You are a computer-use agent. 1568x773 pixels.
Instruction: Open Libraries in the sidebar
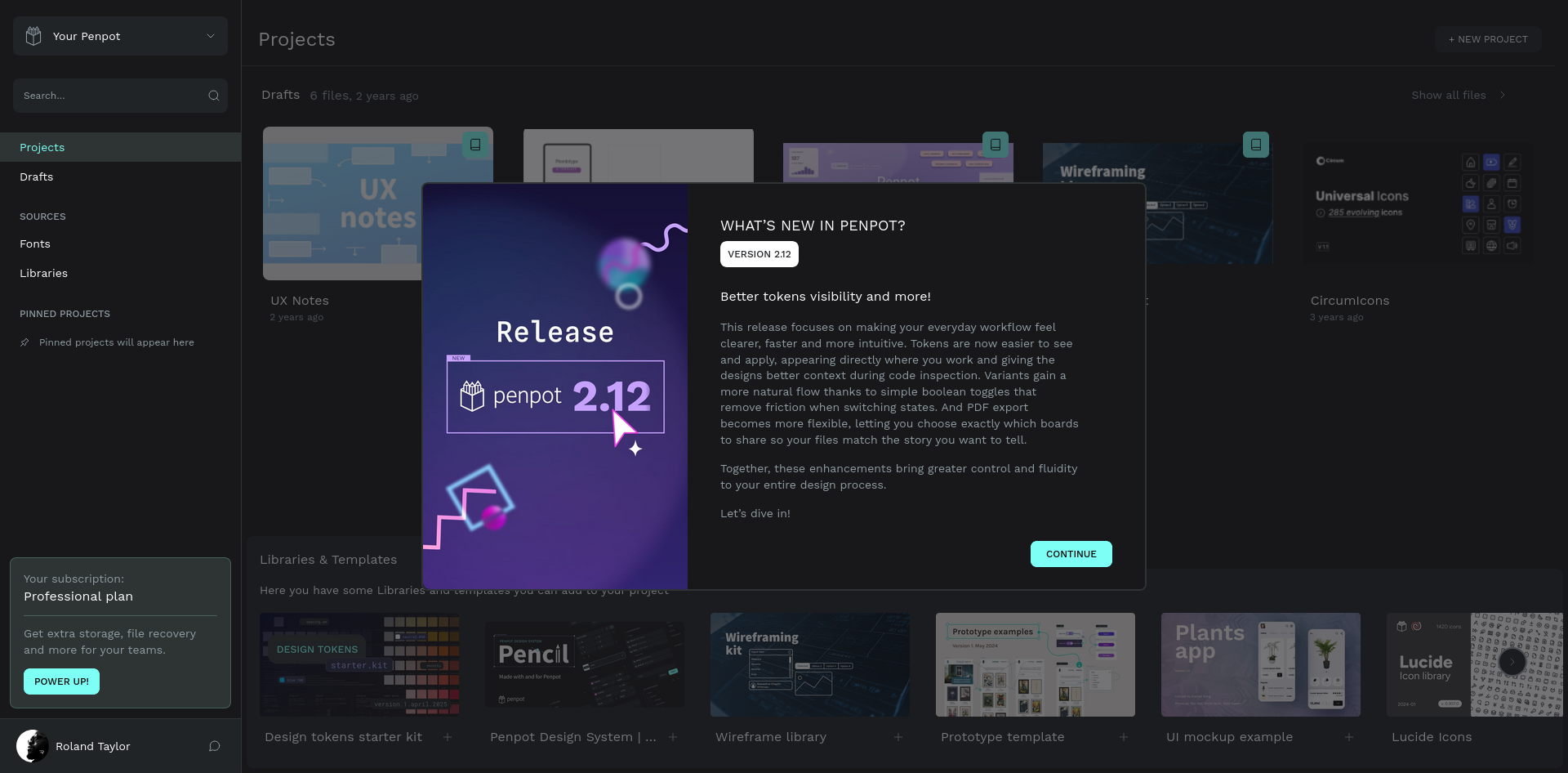click(x=44, y=273)
